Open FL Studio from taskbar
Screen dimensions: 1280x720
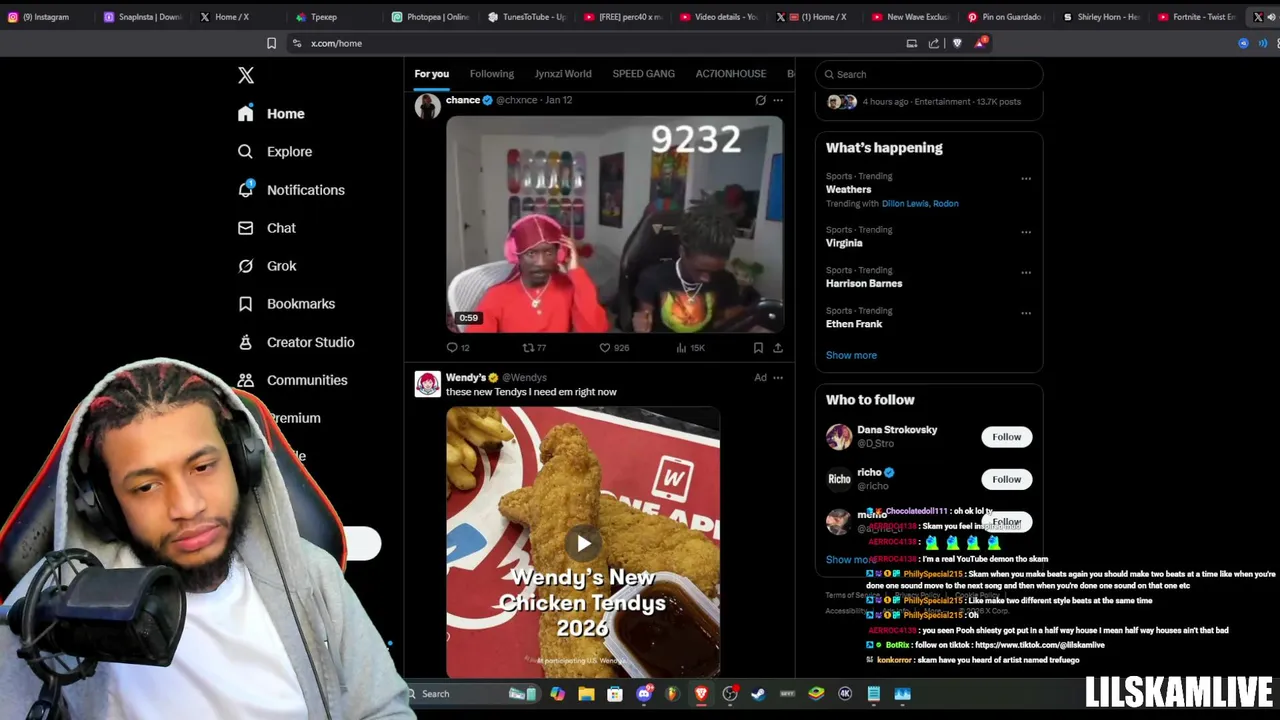672,694
